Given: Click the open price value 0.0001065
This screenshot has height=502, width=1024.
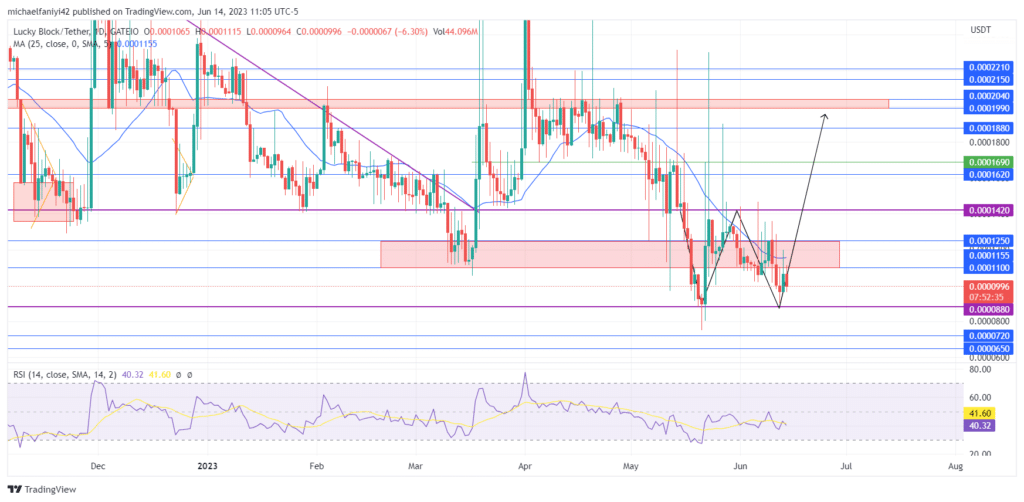Looking at the screenshot, I should (x=171, y=31).
